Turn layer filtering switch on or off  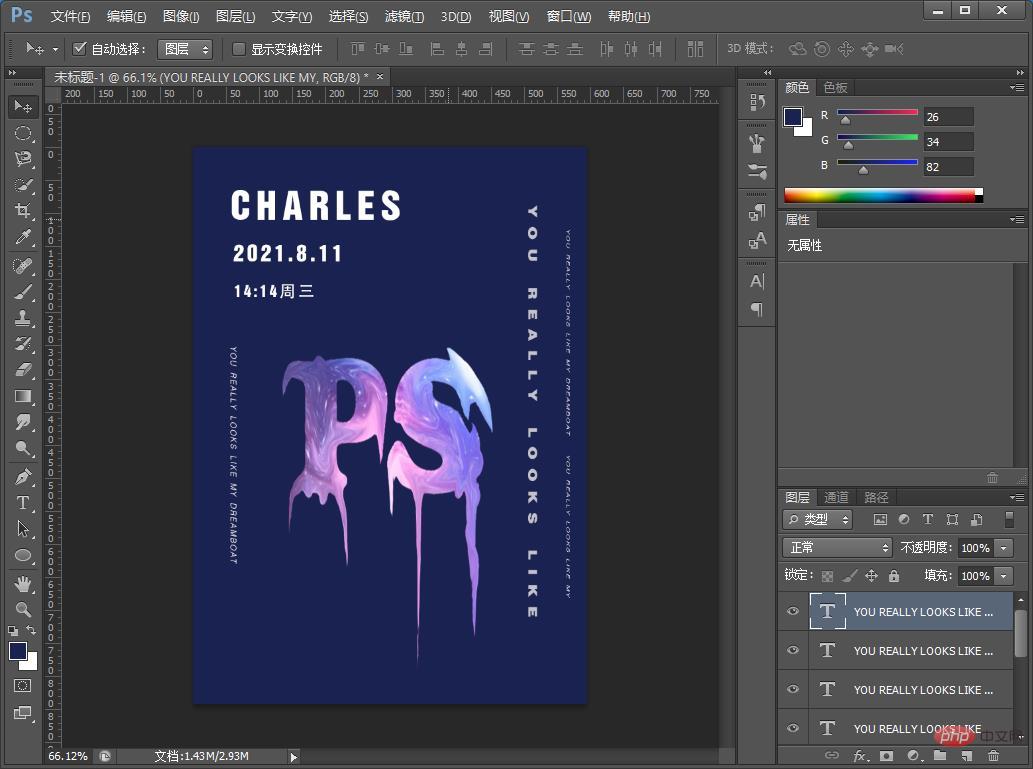tap(1009, 519)
